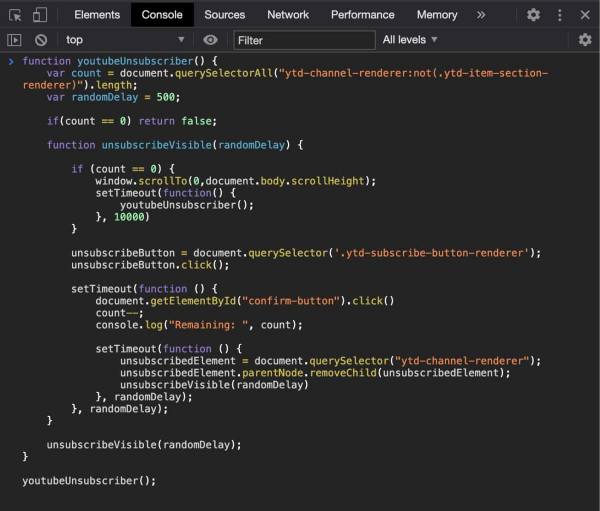Toggle the device toolbar icon
Viewport: 600px width, 511px height.
pyautogui.click(x=40, y=15)
